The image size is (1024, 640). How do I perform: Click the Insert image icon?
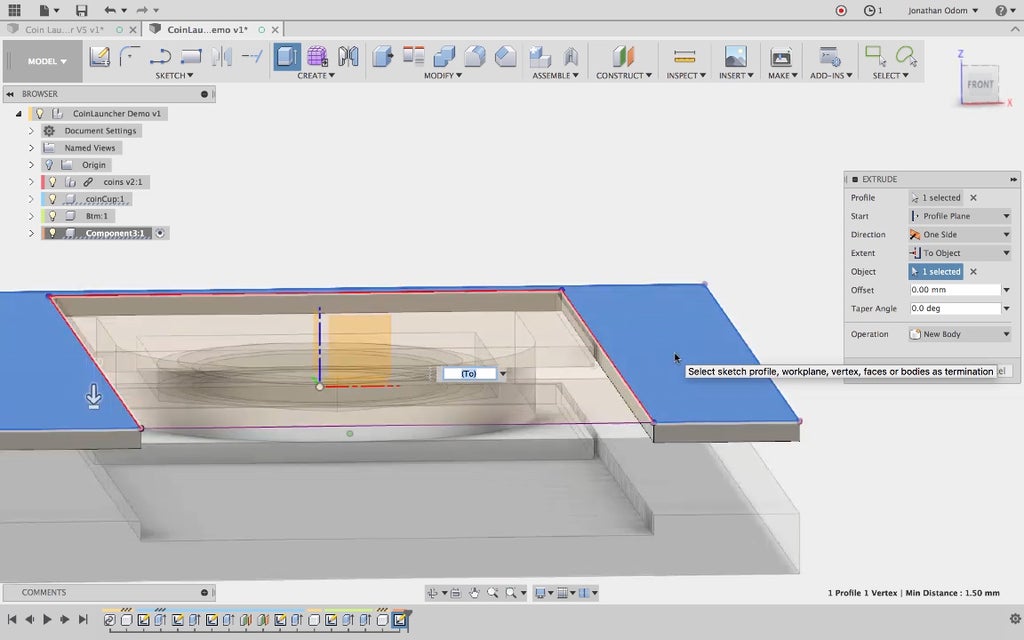pyautogui.click(x=735, y=56)
